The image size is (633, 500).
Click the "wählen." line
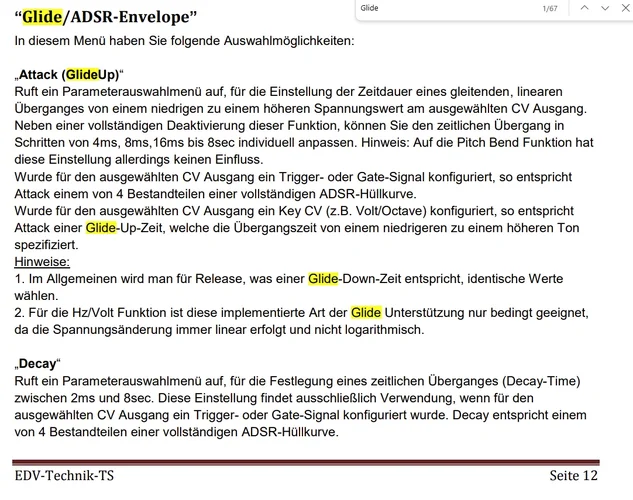[x=36, y=296]
